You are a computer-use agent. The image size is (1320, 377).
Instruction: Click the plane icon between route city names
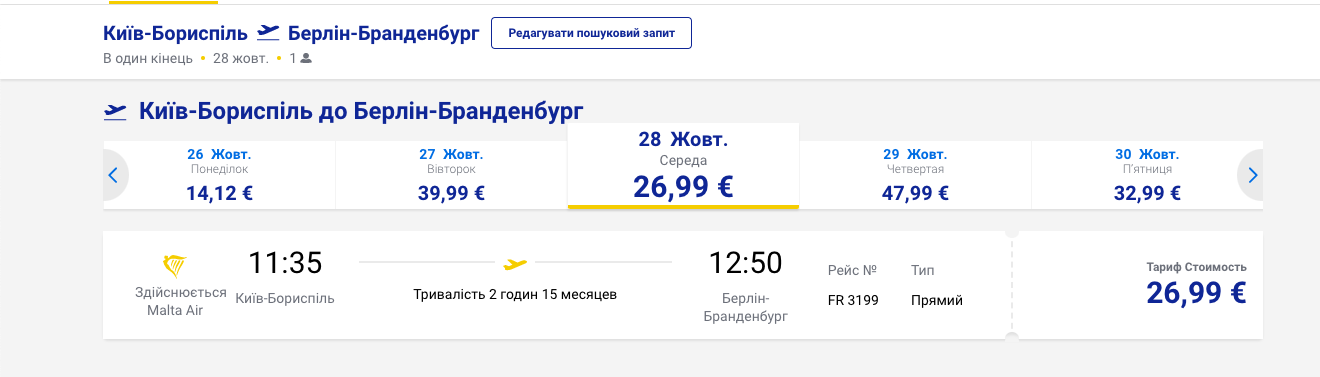(268, 33)
